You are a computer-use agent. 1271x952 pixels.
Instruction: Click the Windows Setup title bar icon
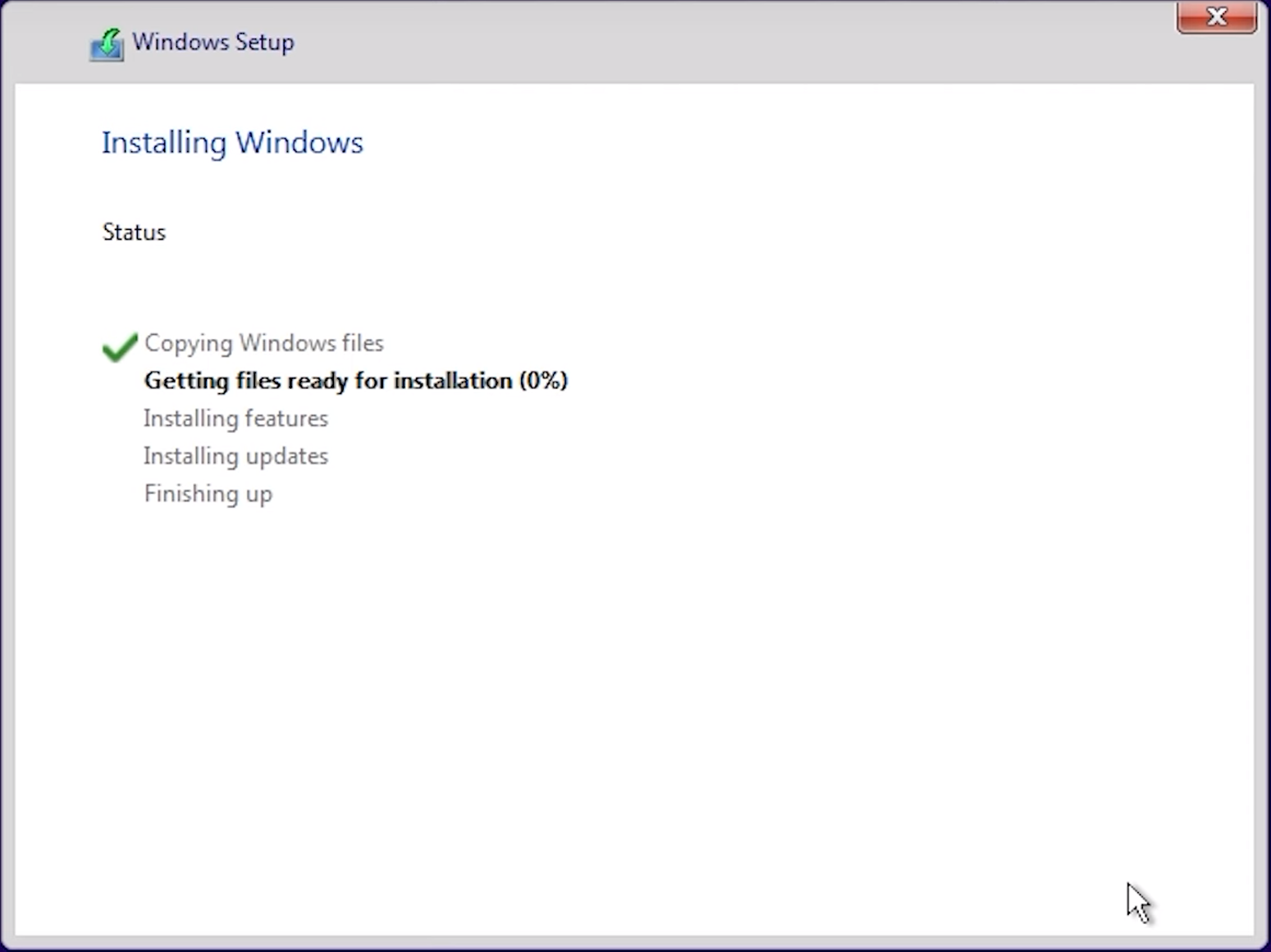(x=107, y=44)
